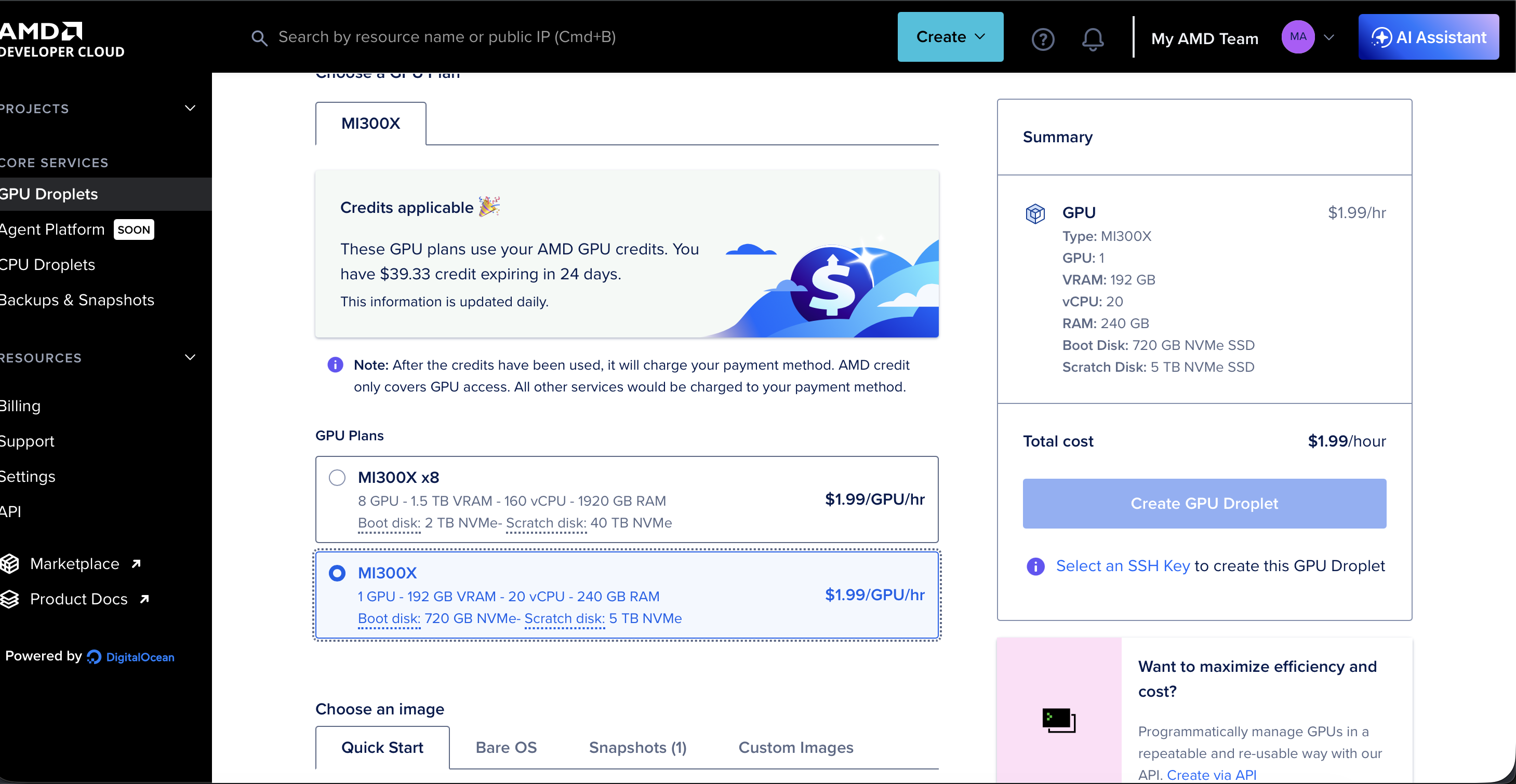Select the MI300X single GPU radio button

click(337, 573)
